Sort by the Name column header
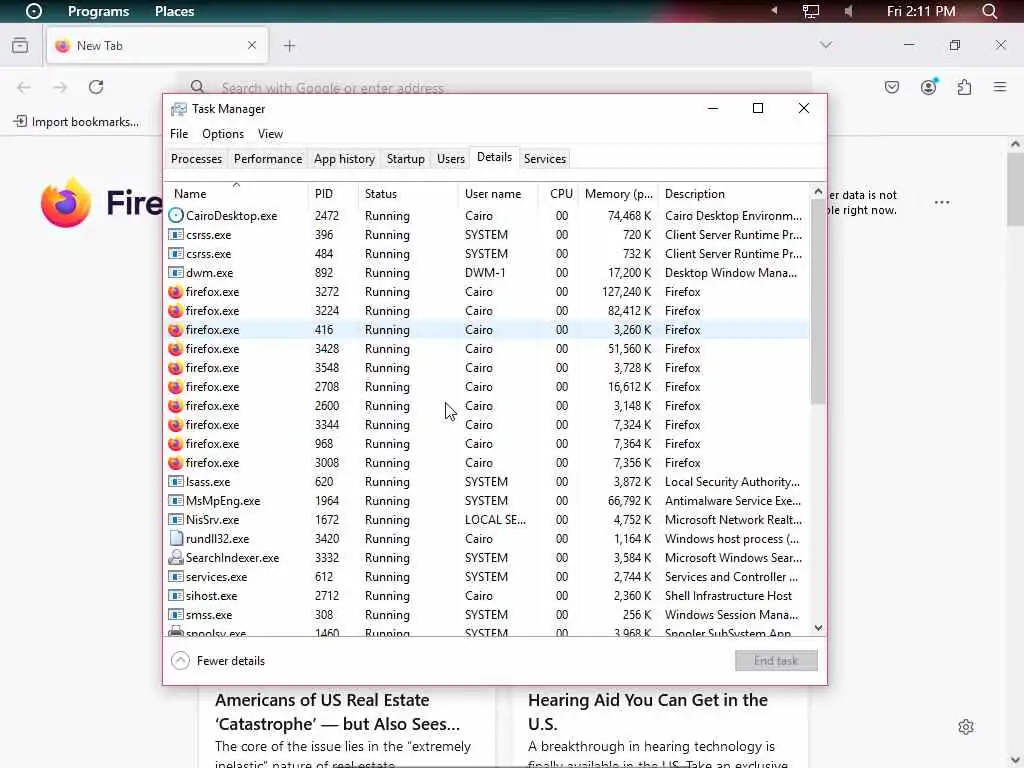This screenshot has height=768, width=1024. click(236, 194)
